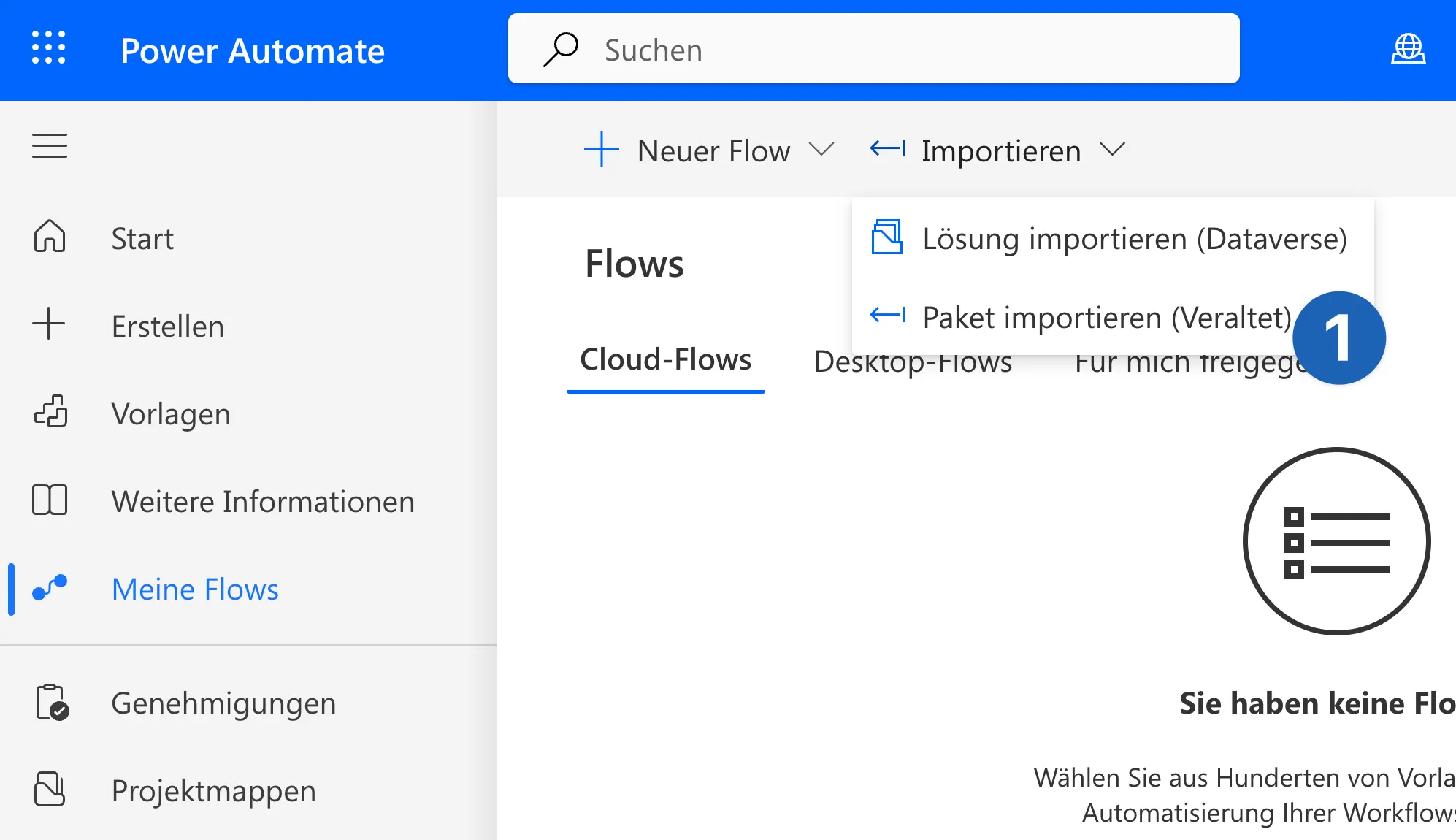Open the Für mich freigegeben tab
This screenshot has height=840, width=1456.
pos(1191,362)
